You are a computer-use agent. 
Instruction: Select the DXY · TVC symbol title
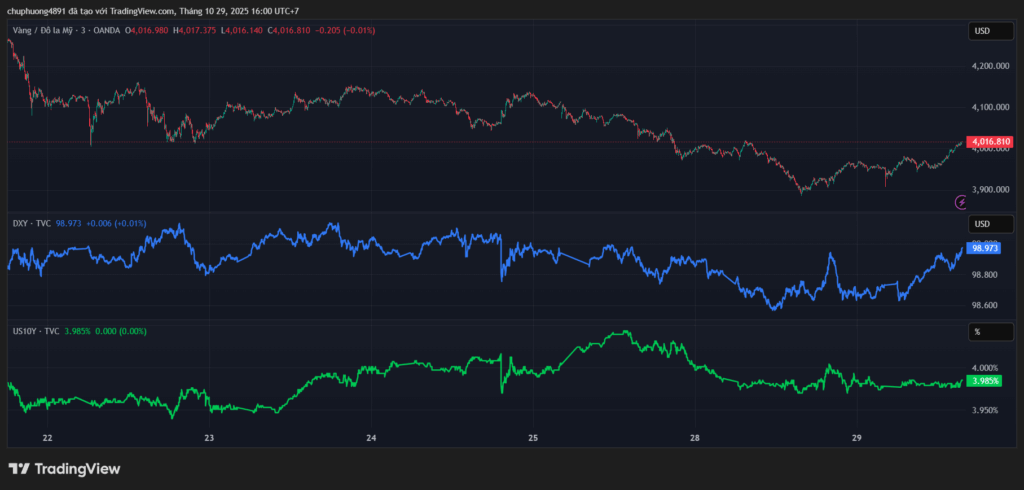[x=31, y=223]
